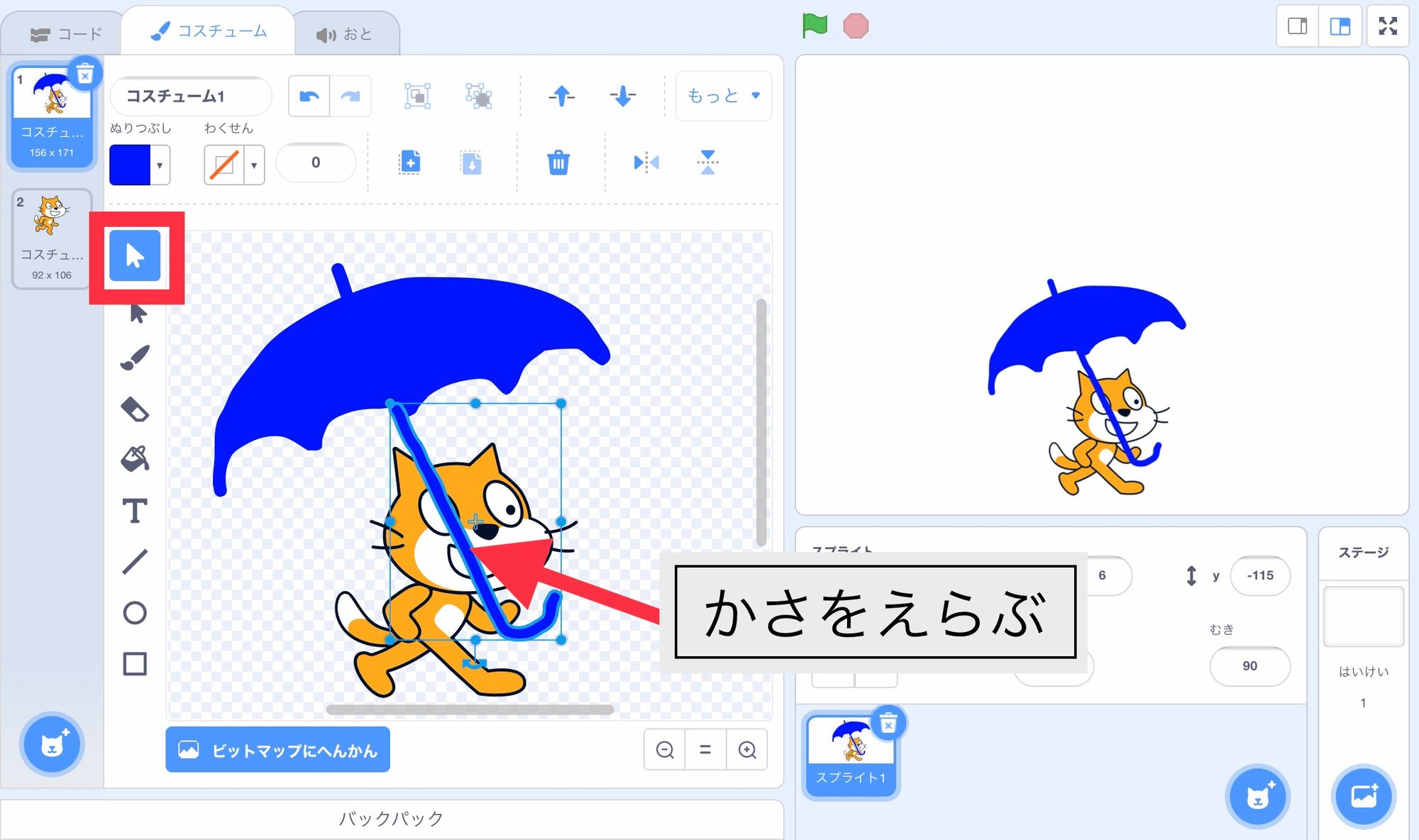The image size is (1419, 840).
Task: Click the costume name field コスチューム1
Action: point(191,96)
